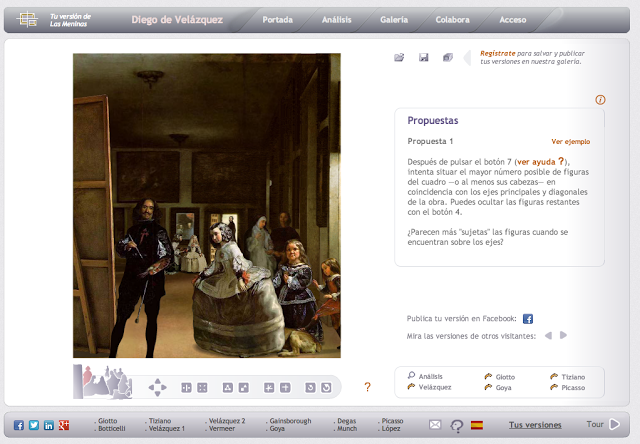Click the counterclockwise reset icon
The image size is (640, 444).
[310, 388]
